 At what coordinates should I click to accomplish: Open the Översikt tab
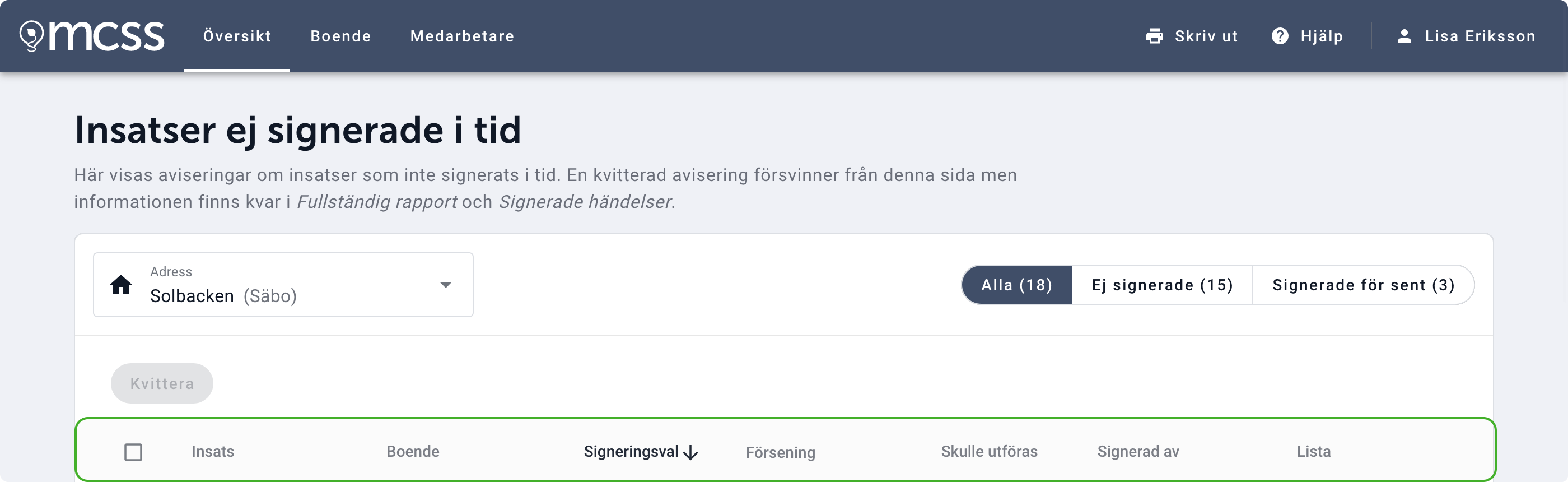coord(237,36)
